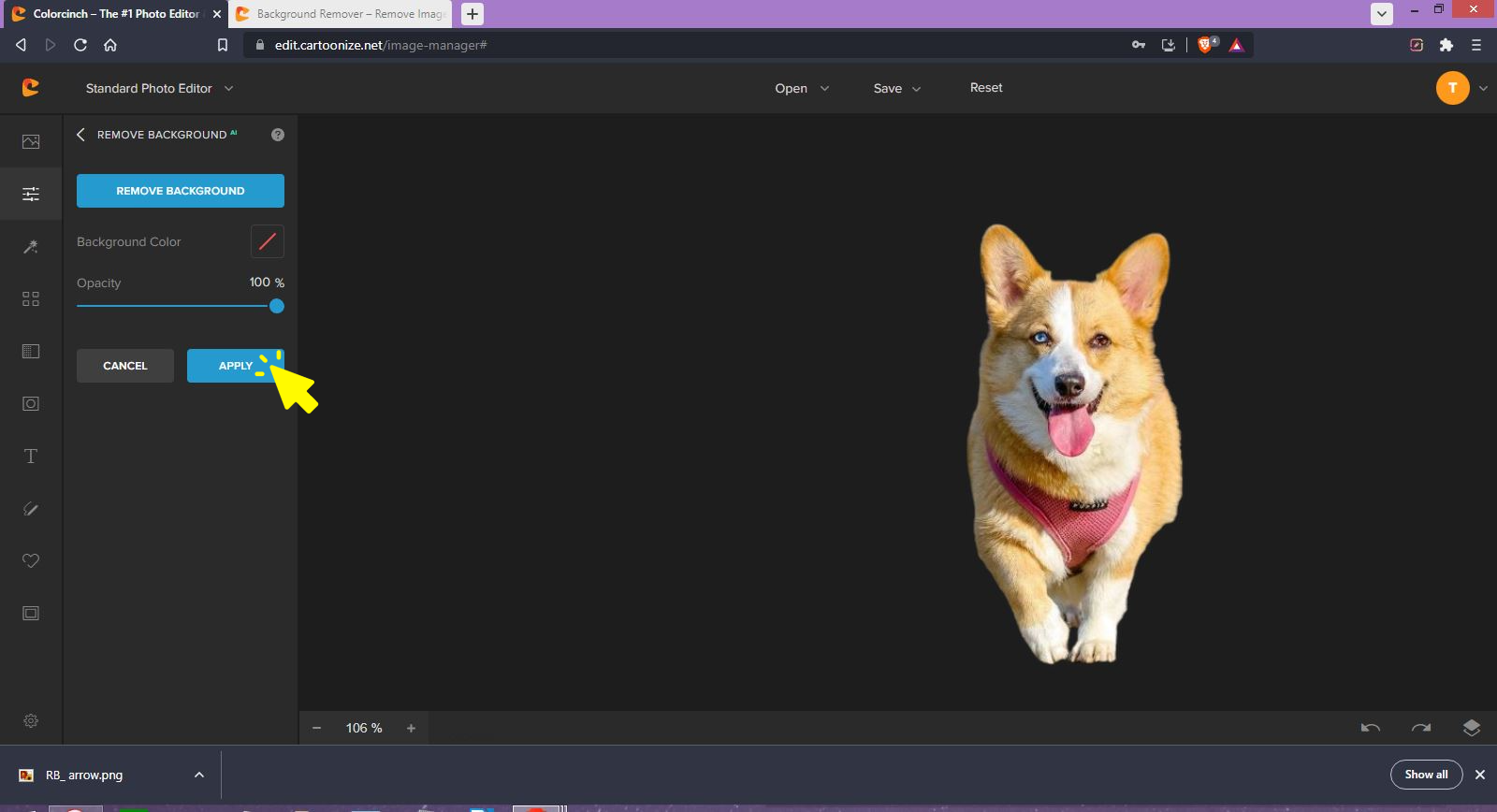Pick the Background Color swatch

[268, 241]
